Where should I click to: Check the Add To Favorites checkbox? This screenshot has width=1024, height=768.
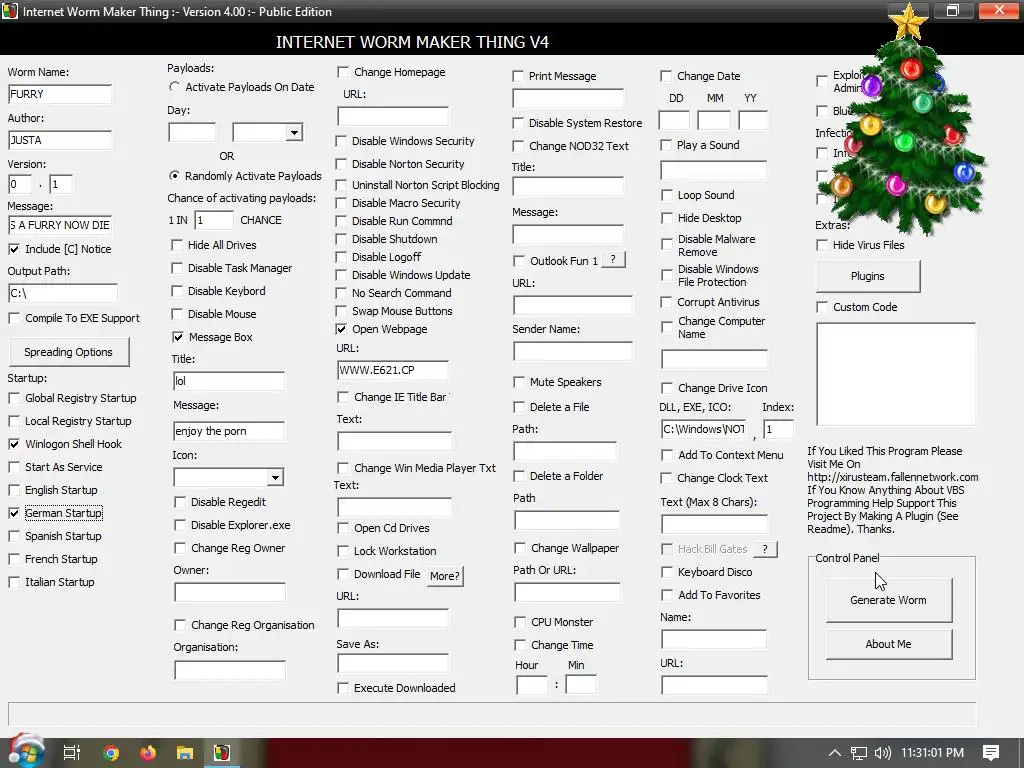tap(667, 595)
